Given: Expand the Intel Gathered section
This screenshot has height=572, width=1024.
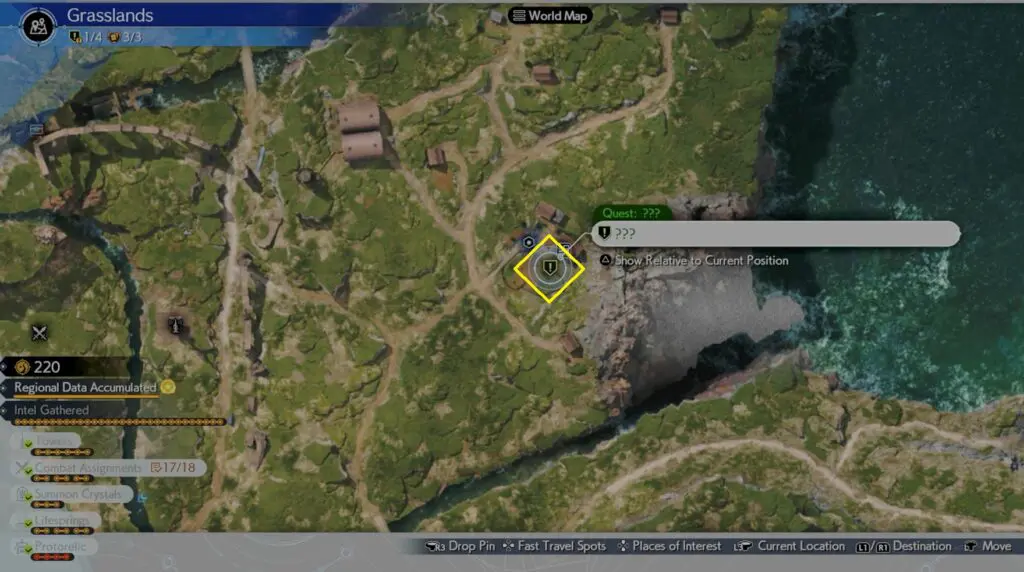Looking at the screenshot, I should [x=52, y=410].
